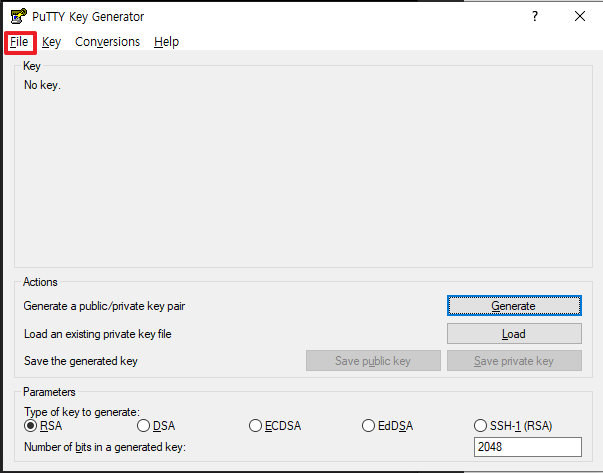Open the File menu
This screenshot has height=473, width=603.
point(19,42)
